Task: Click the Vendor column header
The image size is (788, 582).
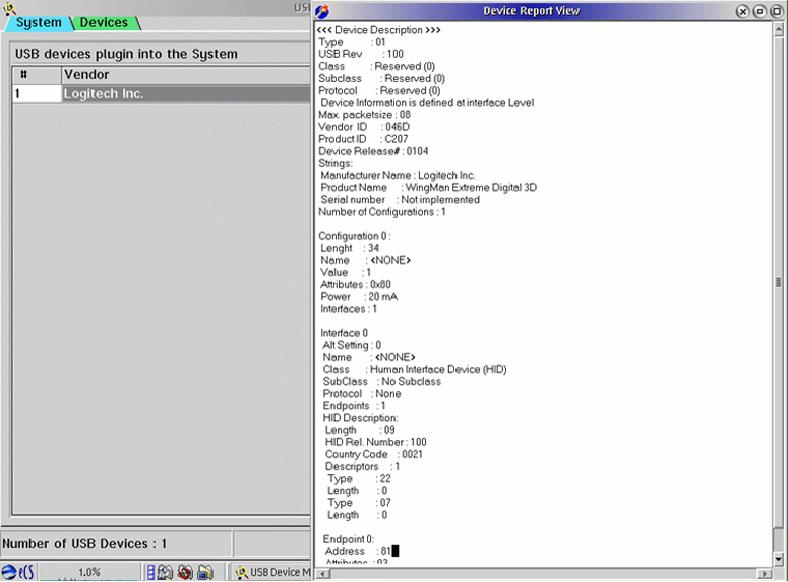Action: (x=186, y=75)
